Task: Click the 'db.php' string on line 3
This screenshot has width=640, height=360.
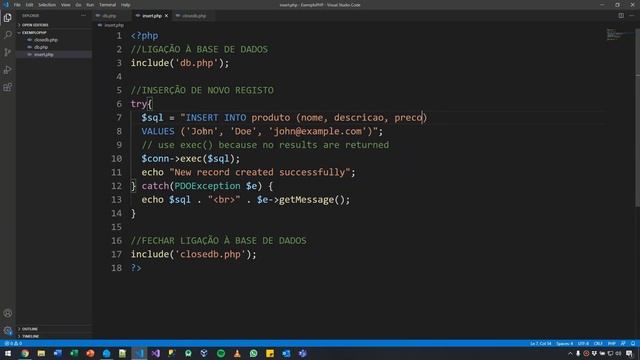Action: point(197,63)
